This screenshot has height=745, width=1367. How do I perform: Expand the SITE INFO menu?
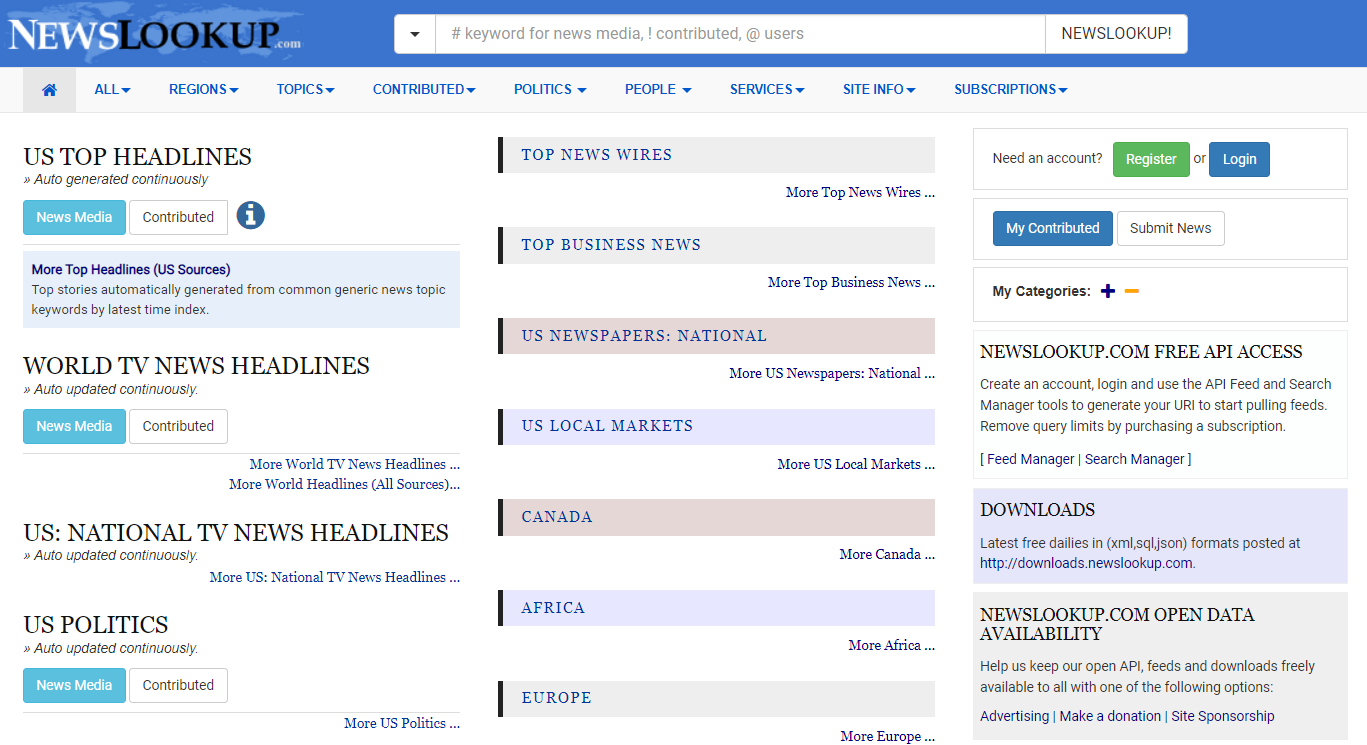(879, 89)
